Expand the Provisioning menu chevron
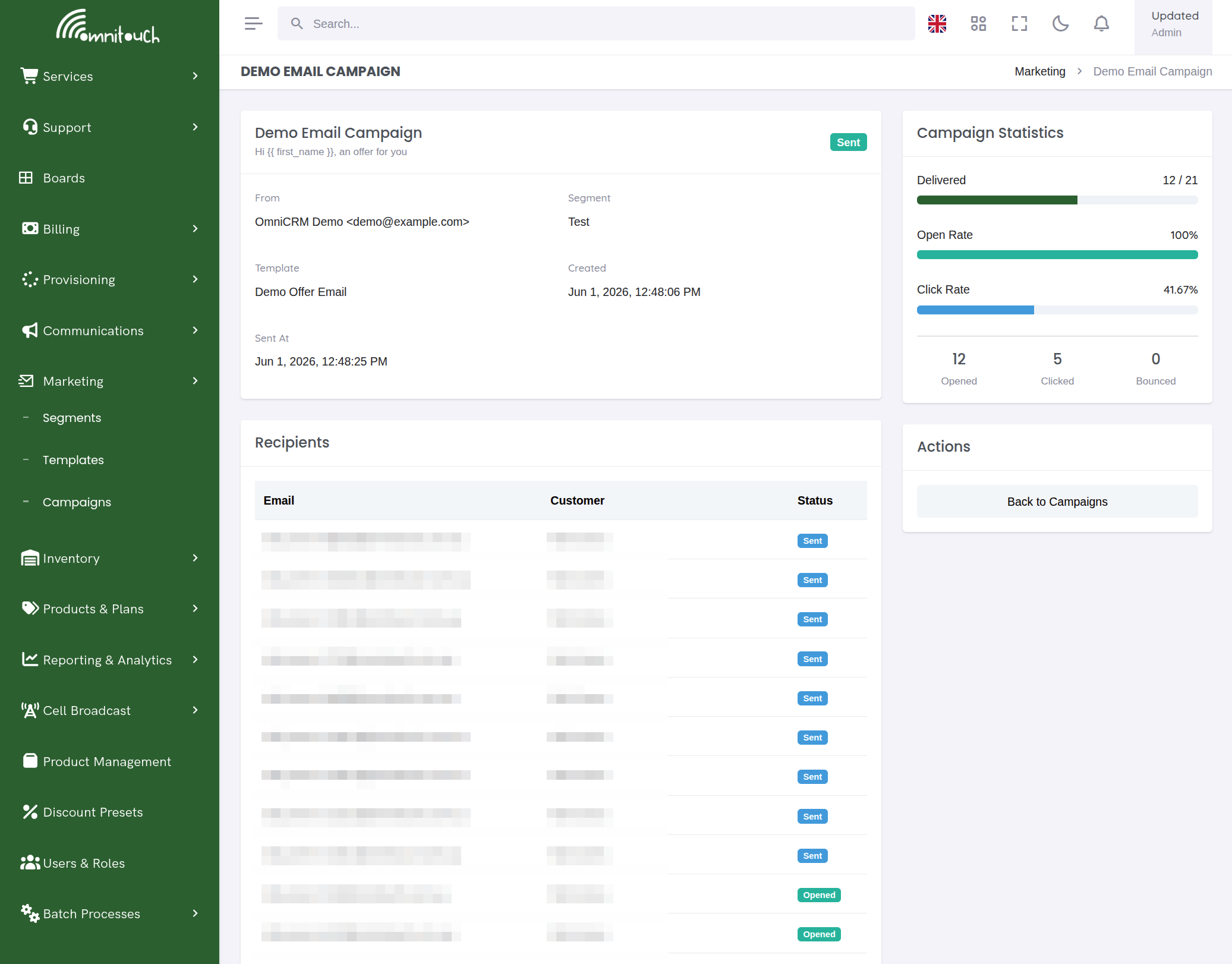Image resolution: width=1232 pixels, height=964 pixels. click(195, 279)
